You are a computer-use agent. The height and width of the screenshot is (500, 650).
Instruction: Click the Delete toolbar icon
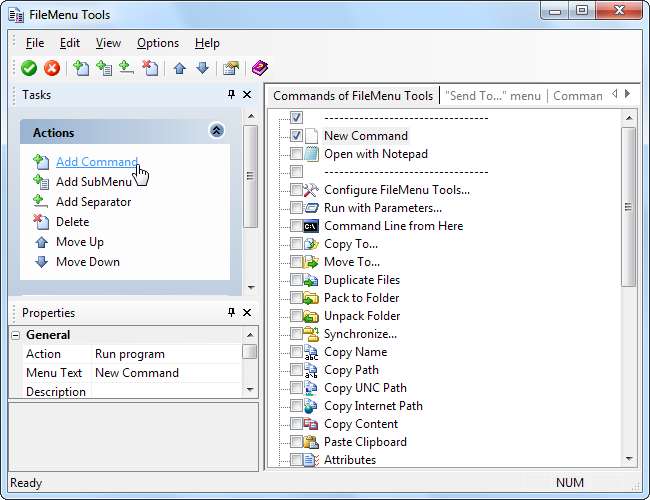(x=150, y=69)
